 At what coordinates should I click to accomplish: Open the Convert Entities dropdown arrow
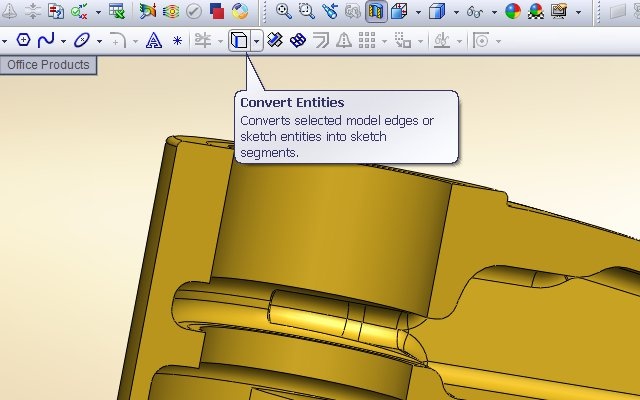pyautogui.click(x=257, y=41)
